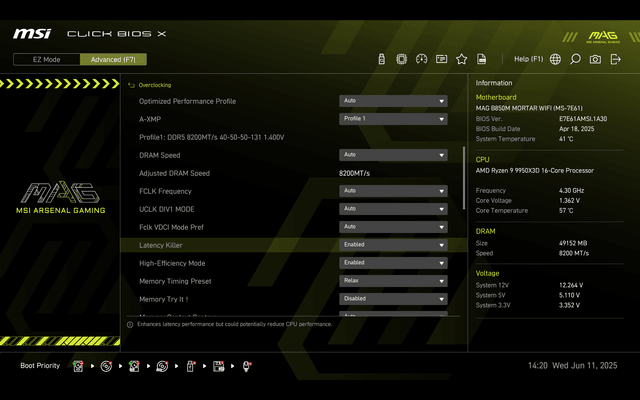Screen dimensions: 640x400
Task: Click the settings list vertical scrollbar
Action: coord(464,178)
